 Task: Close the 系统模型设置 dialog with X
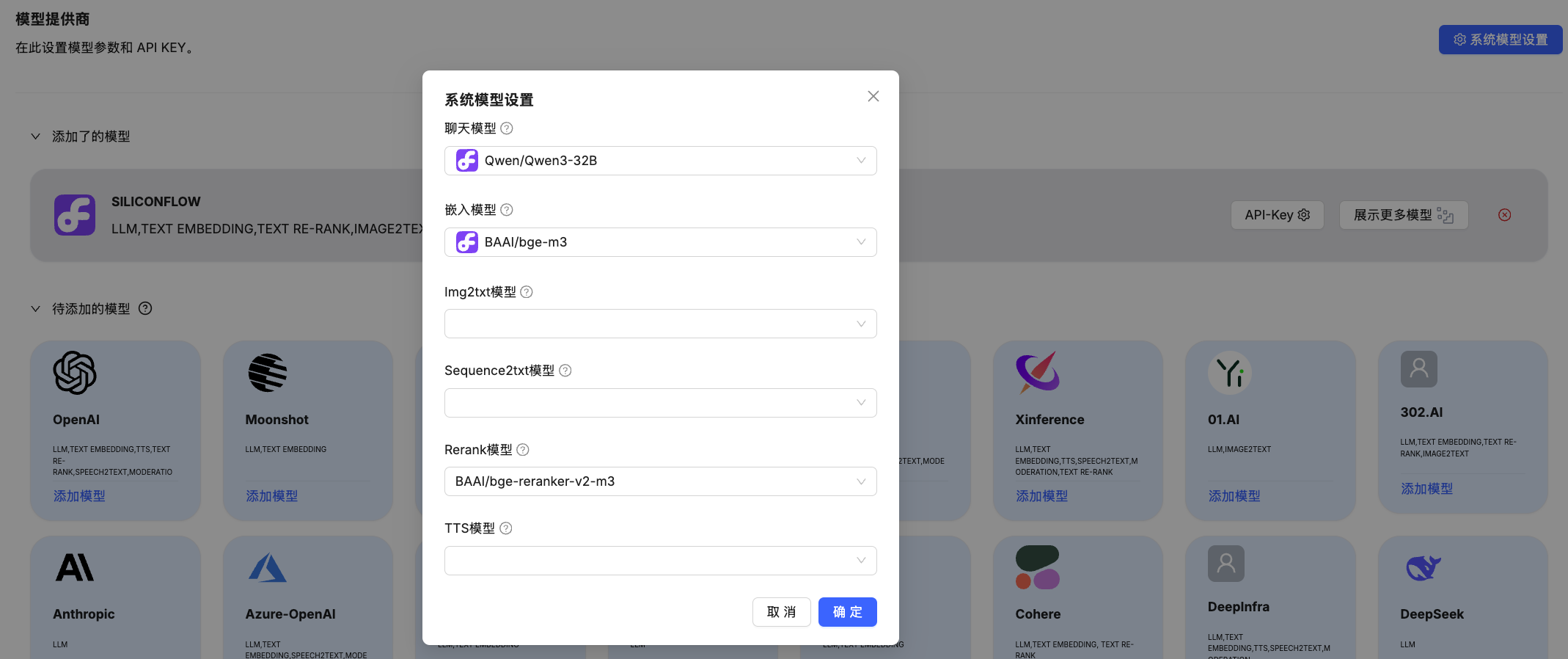coord(873,96)
